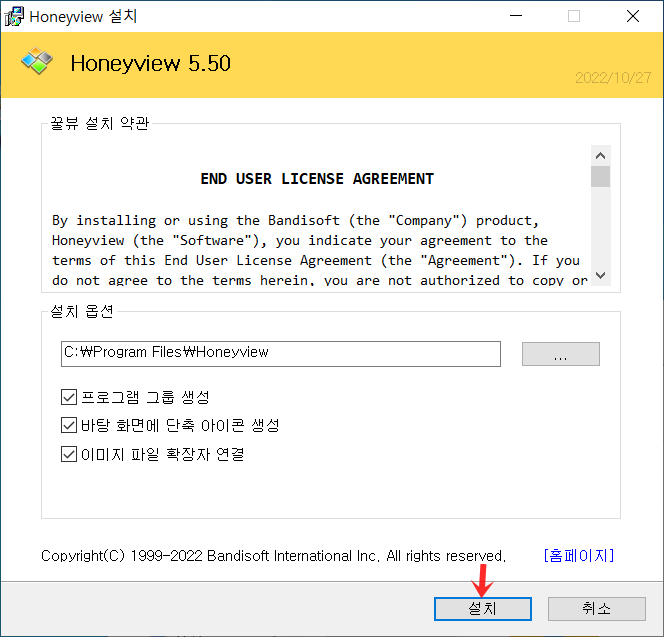Click the Copyright Bandisoft International text

[x=273, y=556]
